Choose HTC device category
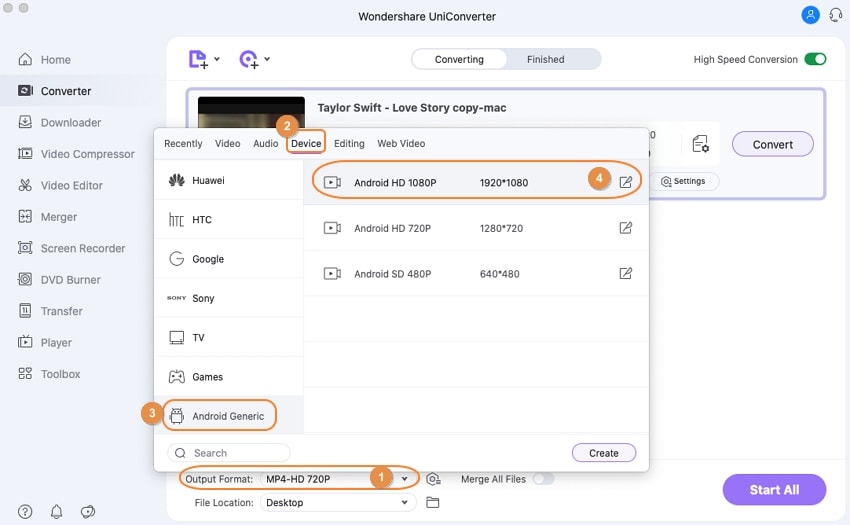850x525 pixels. pyautogui.click(x=228, y=220)
